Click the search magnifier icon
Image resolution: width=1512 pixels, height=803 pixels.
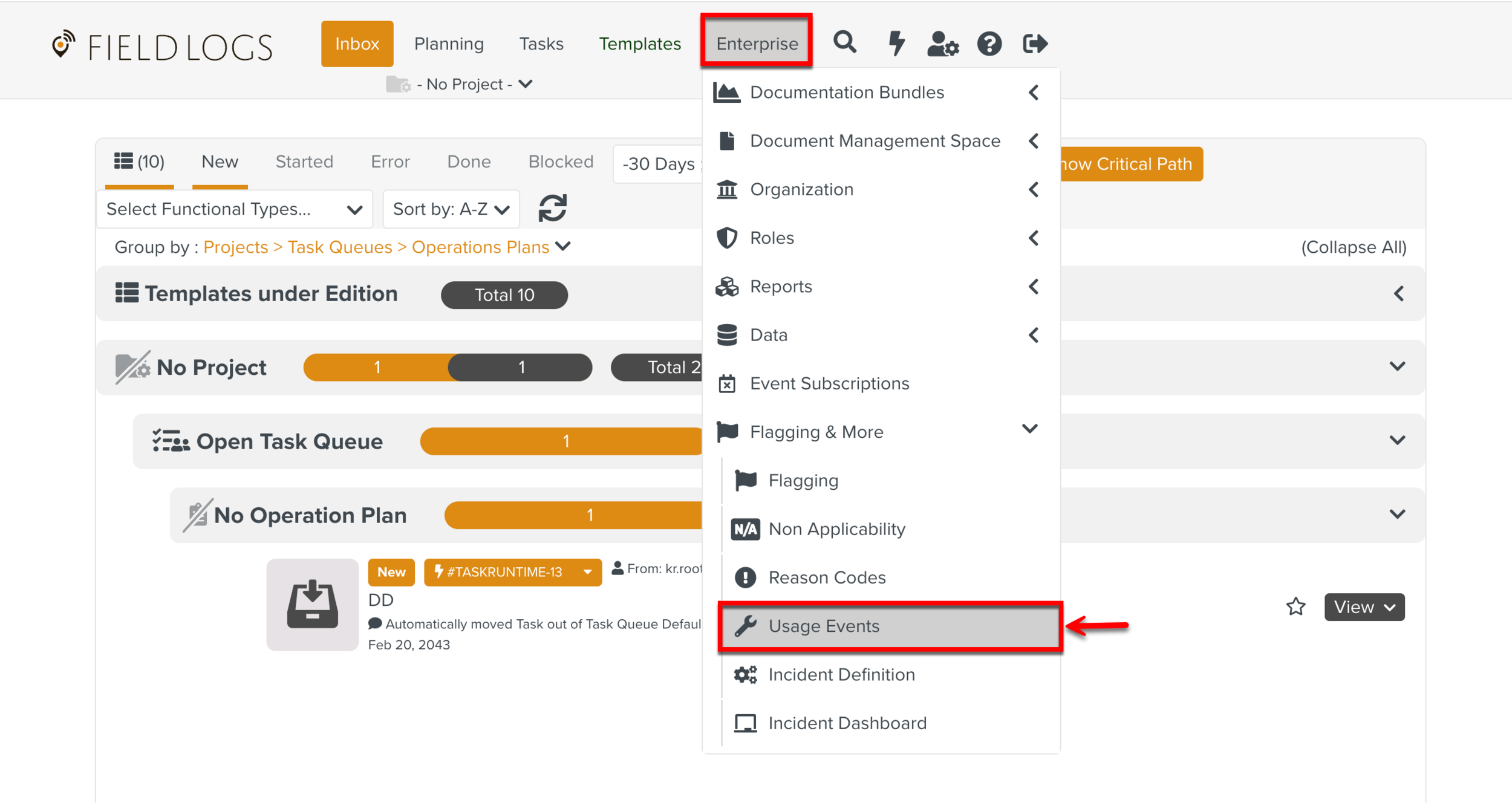[x=844, y=43]
